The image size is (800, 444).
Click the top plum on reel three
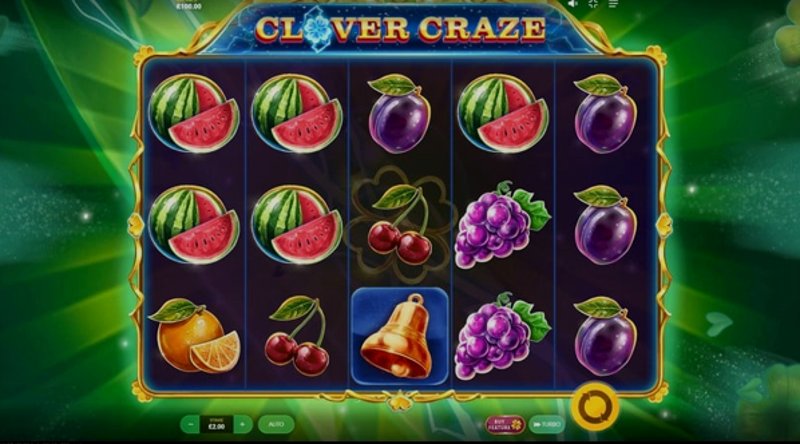point(399,113)
